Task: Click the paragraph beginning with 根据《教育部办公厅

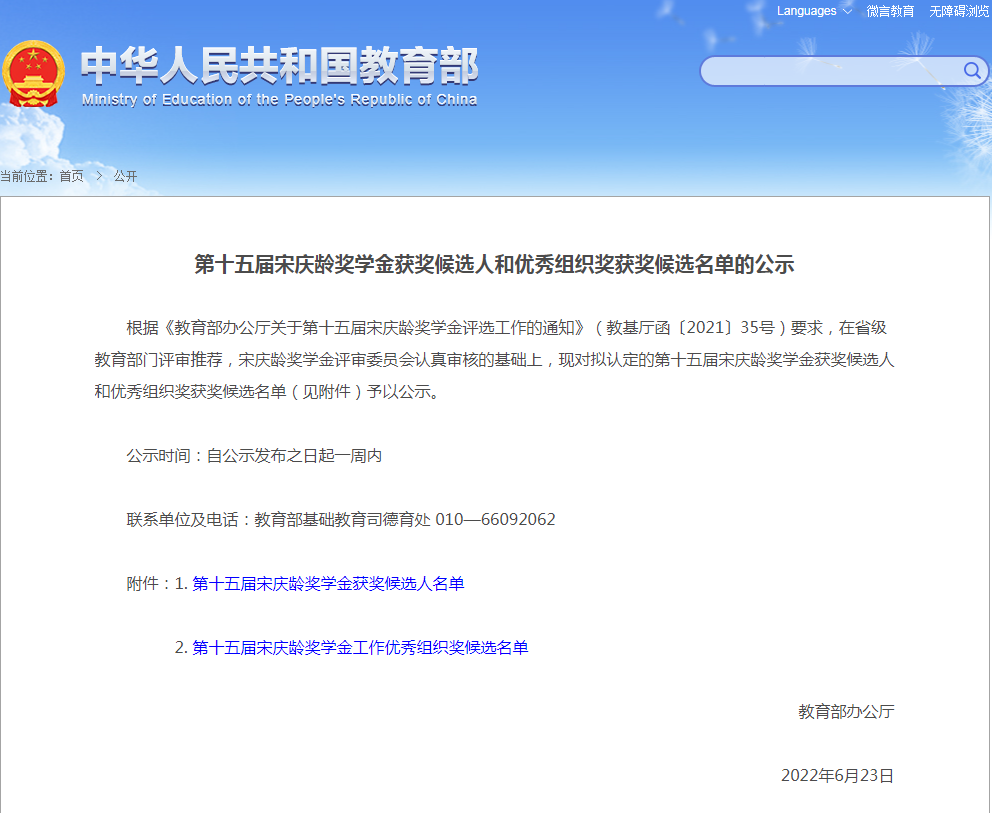Action: point(494,359)
